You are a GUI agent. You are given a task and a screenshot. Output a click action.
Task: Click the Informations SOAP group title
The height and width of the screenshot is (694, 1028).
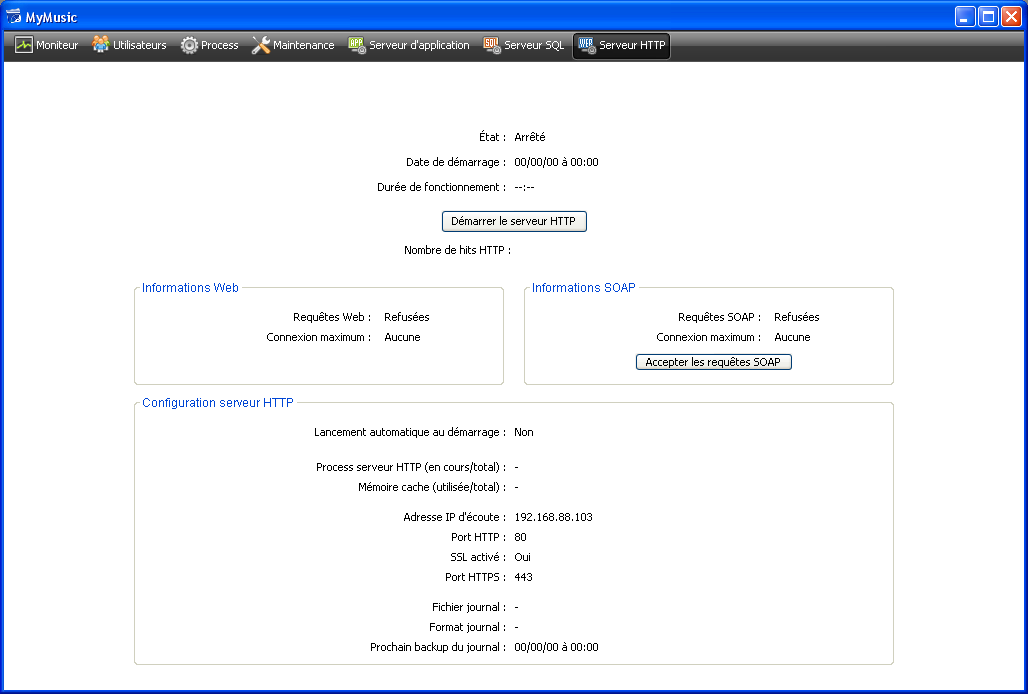583,288
